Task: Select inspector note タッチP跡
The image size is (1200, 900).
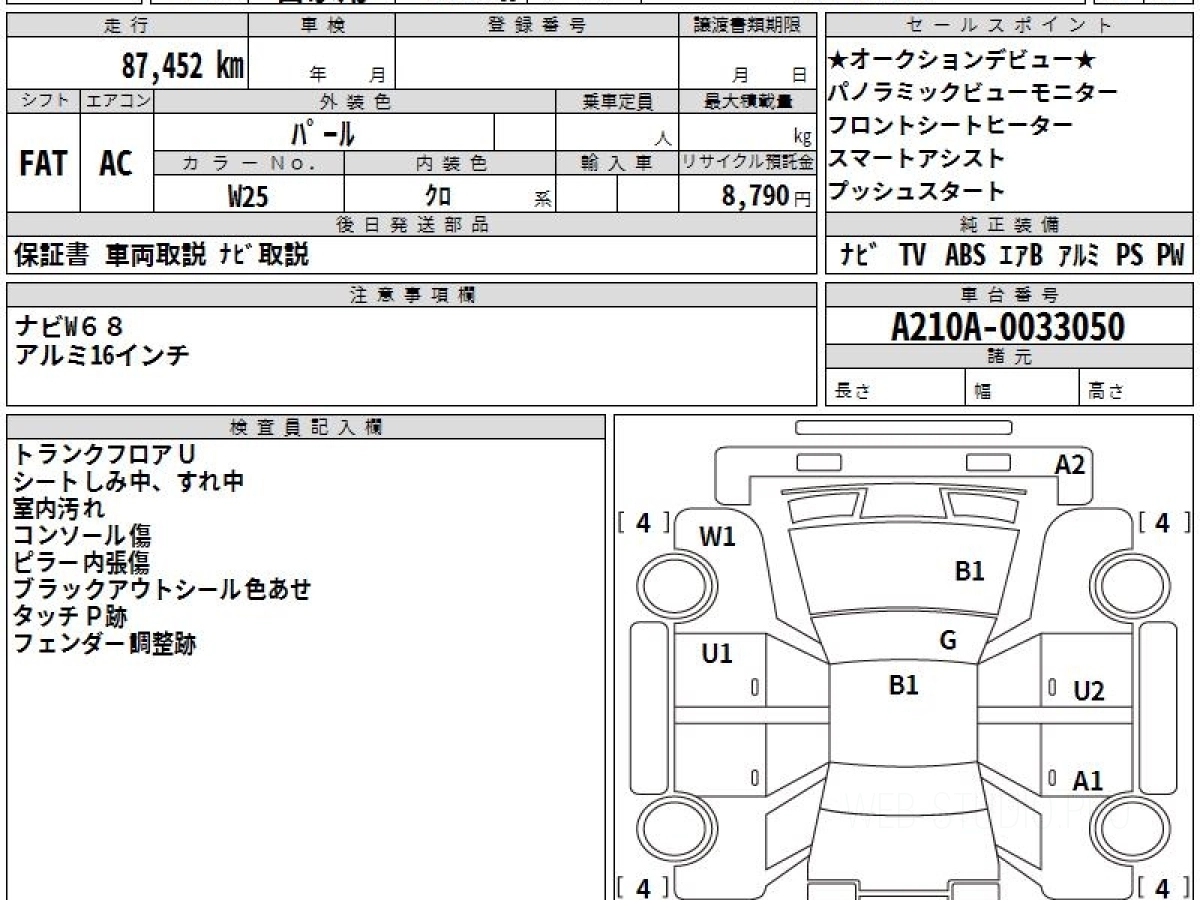Action: point(70,616)
